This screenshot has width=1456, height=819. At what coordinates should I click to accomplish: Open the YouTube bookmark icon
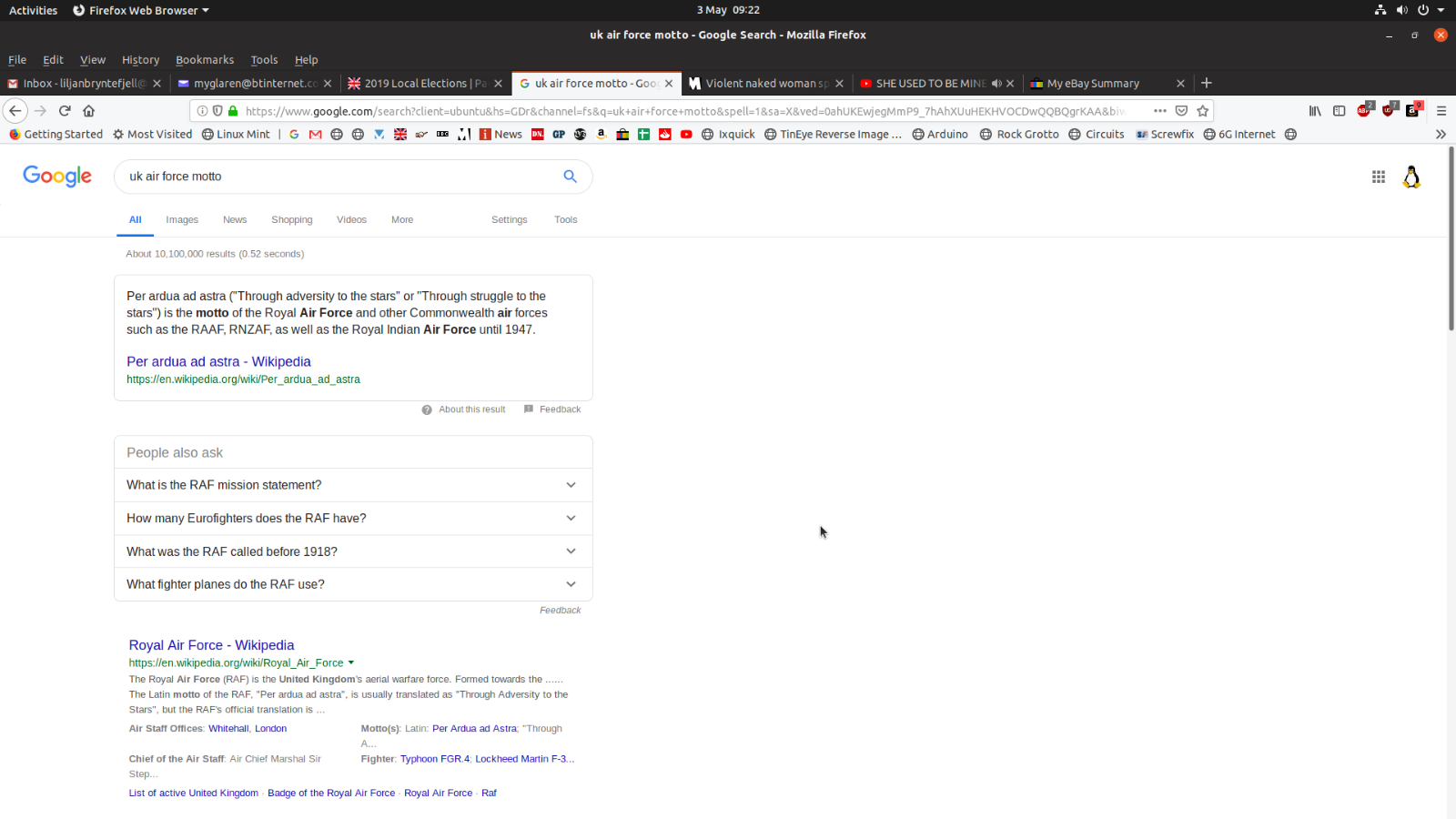[x=686, y=135]
